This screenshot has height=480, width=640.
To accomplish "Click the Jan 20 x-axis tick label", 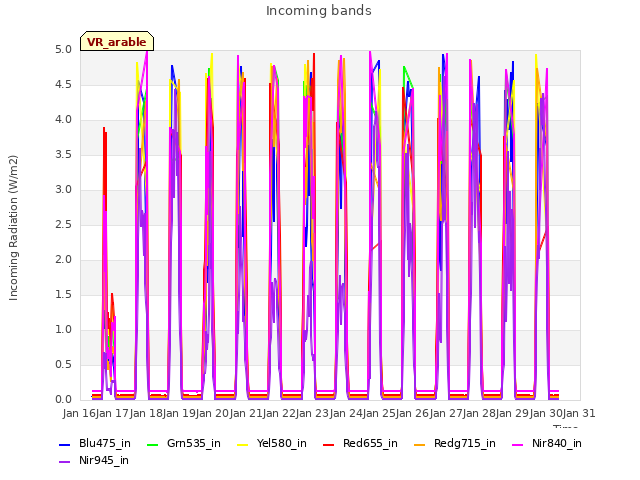I will coord(212,414).
